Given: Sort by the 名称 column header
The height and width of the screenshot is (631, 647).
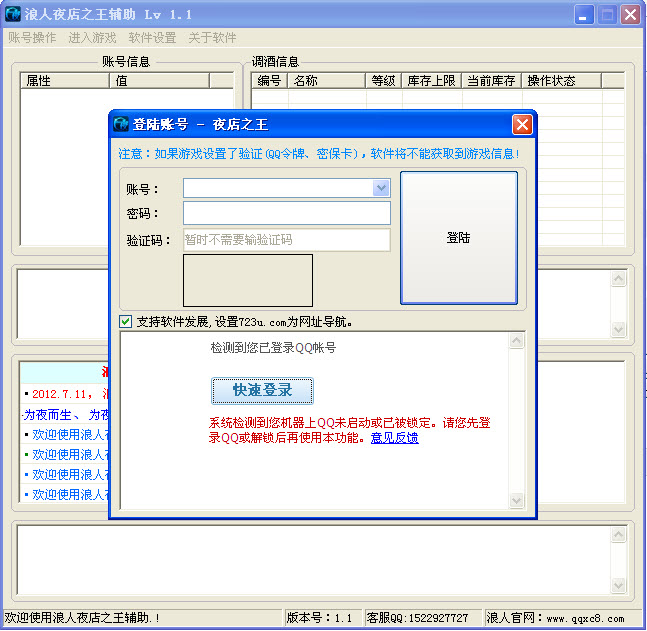Looking at the screenshot, I should coord(326,80).
